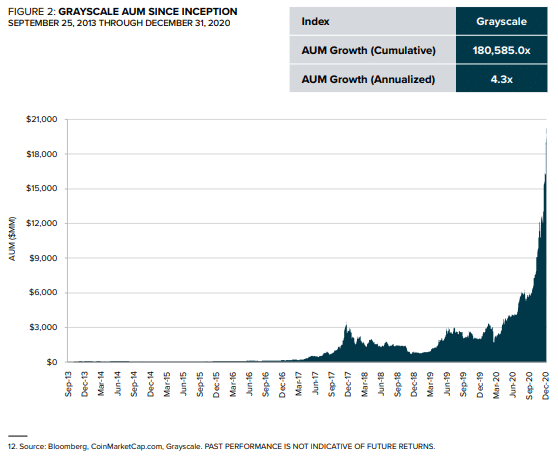Click the source footnote mentioning Bloomberg and CoinMarketCap.com
The height and width of the screenshot is (456, 558).
coord(221,446)
